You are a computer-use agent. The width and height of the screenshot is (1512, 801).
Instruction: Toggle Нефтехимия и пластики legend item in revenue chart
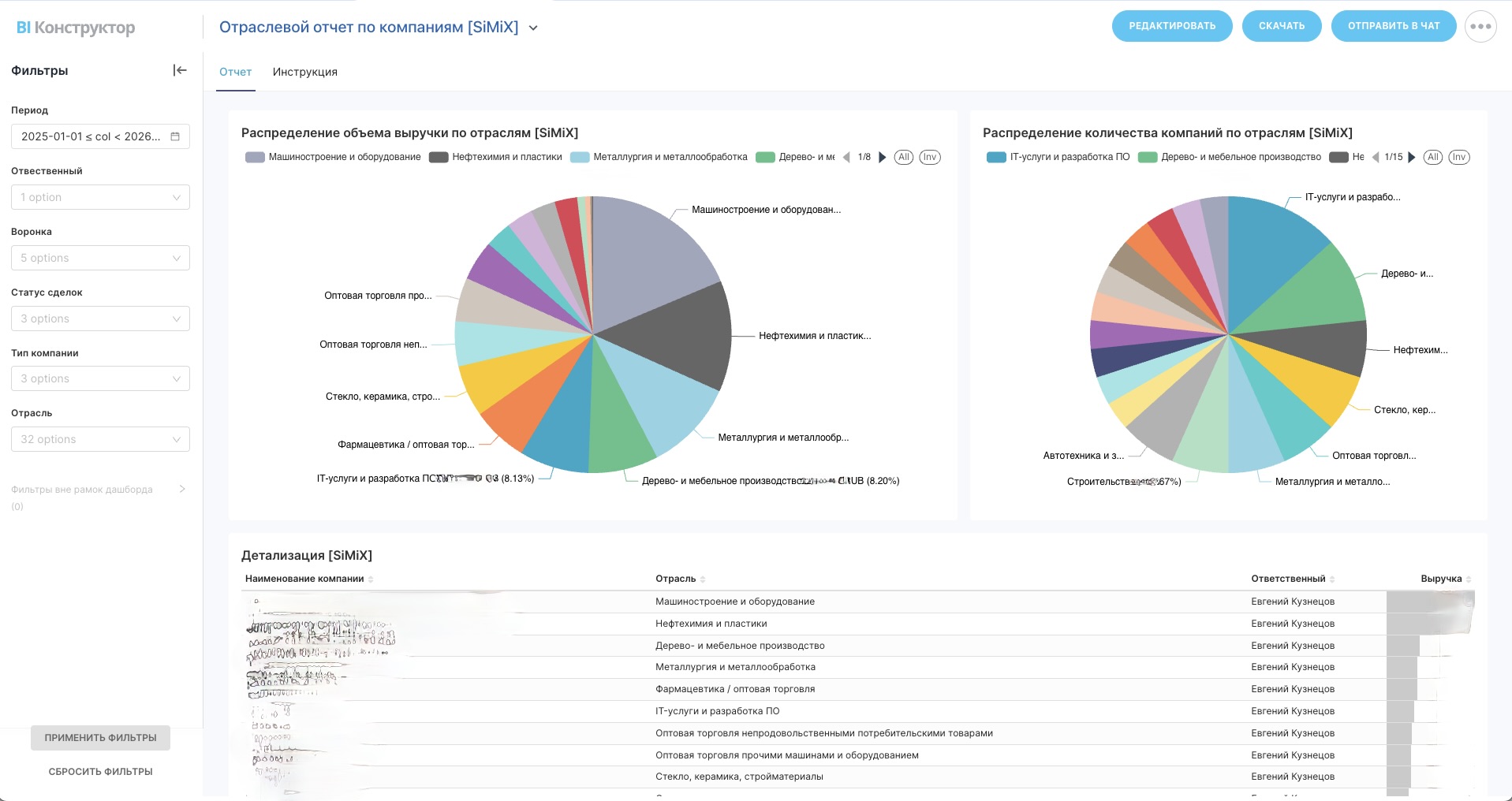pos(495,157)
